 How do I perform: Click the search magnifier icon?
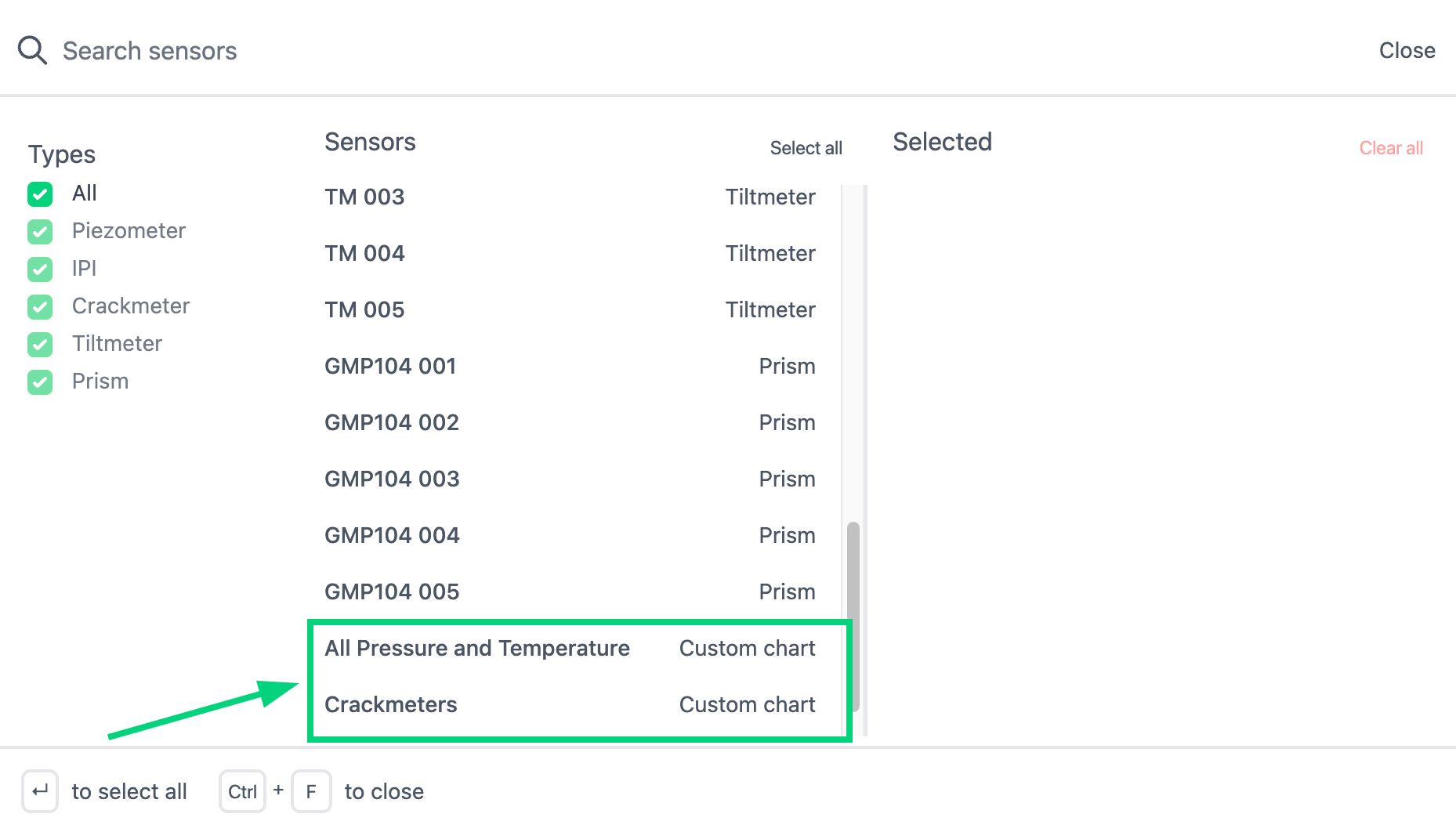click(31, 49)
